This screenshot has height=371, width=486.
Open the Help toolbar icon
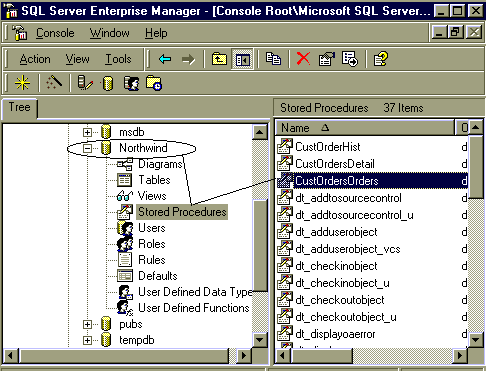click(x=381, y=59)
